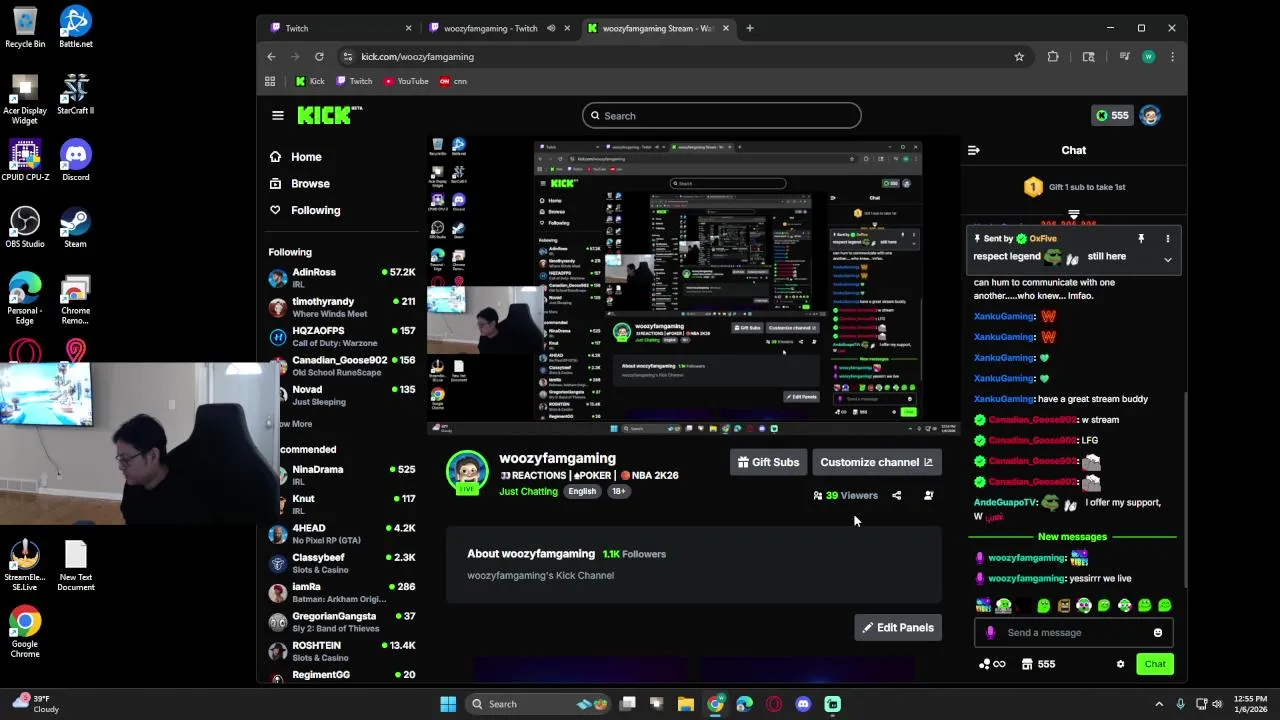Click the icon right of the share icon
1280x720 pixels.
point(929,495)
